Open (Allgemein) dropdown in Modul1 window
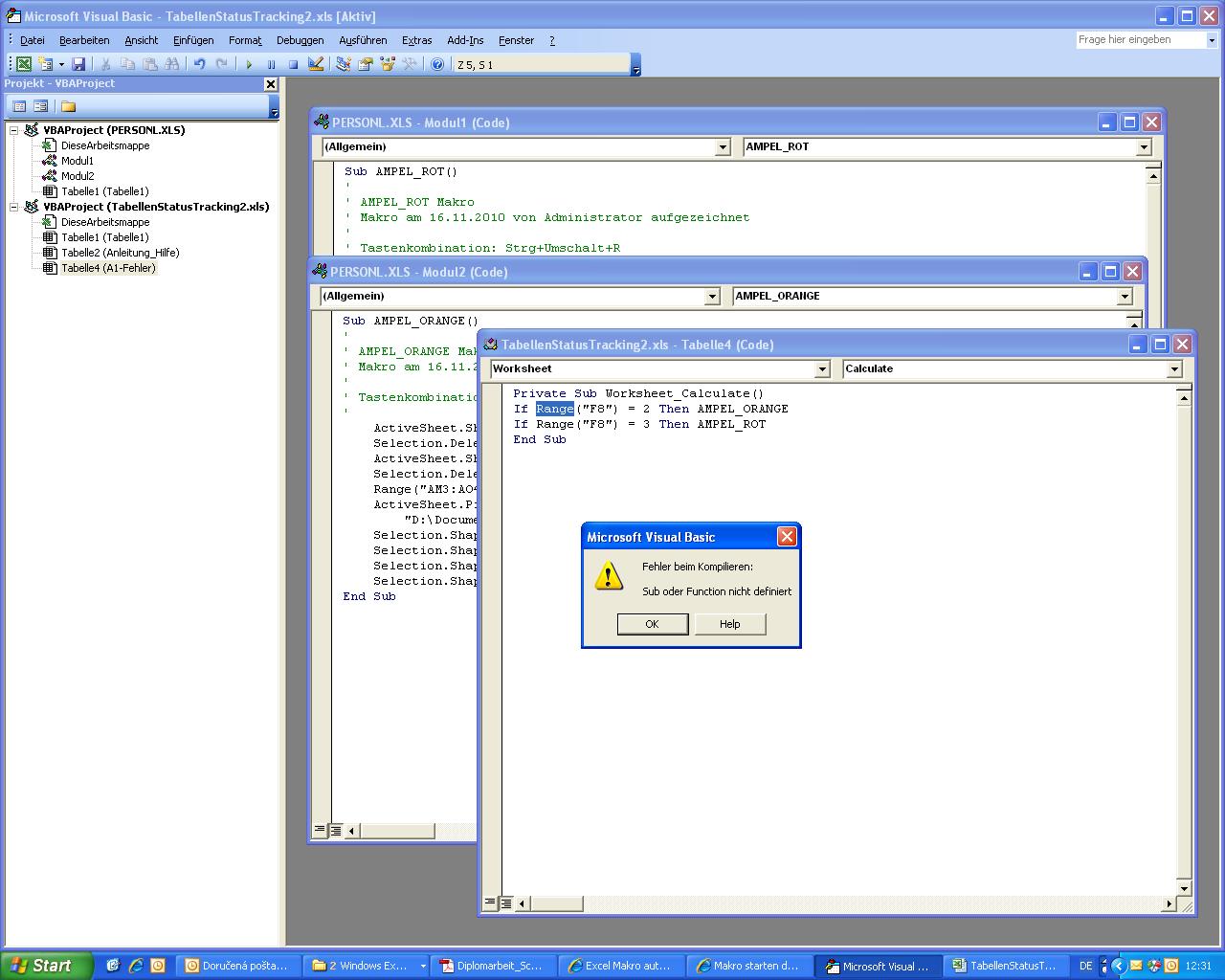Image resolution: width=1225 pixels, height=980 pixels. coord(723,147)
